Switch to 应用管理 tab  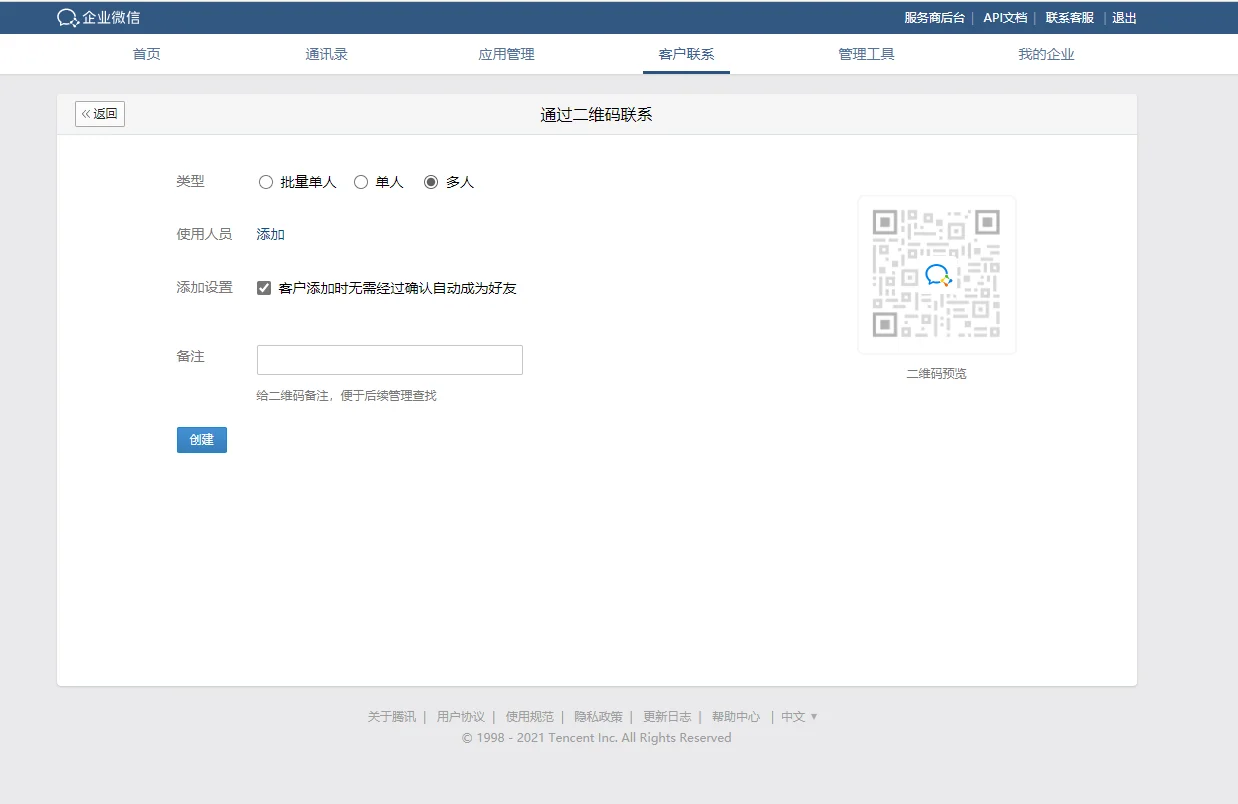(x=507, y=54)
